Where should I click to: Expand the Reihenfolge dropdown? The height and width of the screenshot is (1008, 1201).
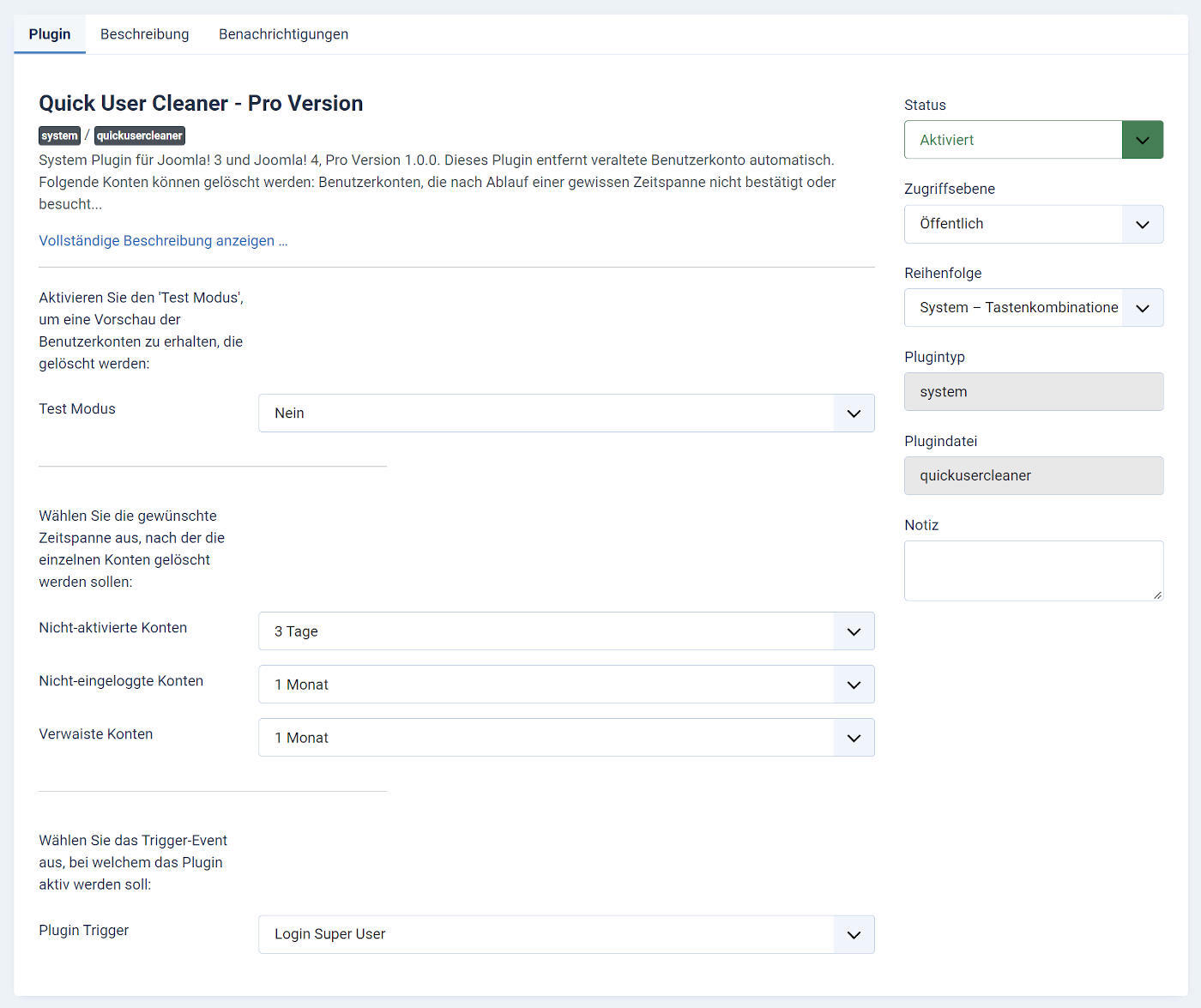click(x=1033, y=308)
